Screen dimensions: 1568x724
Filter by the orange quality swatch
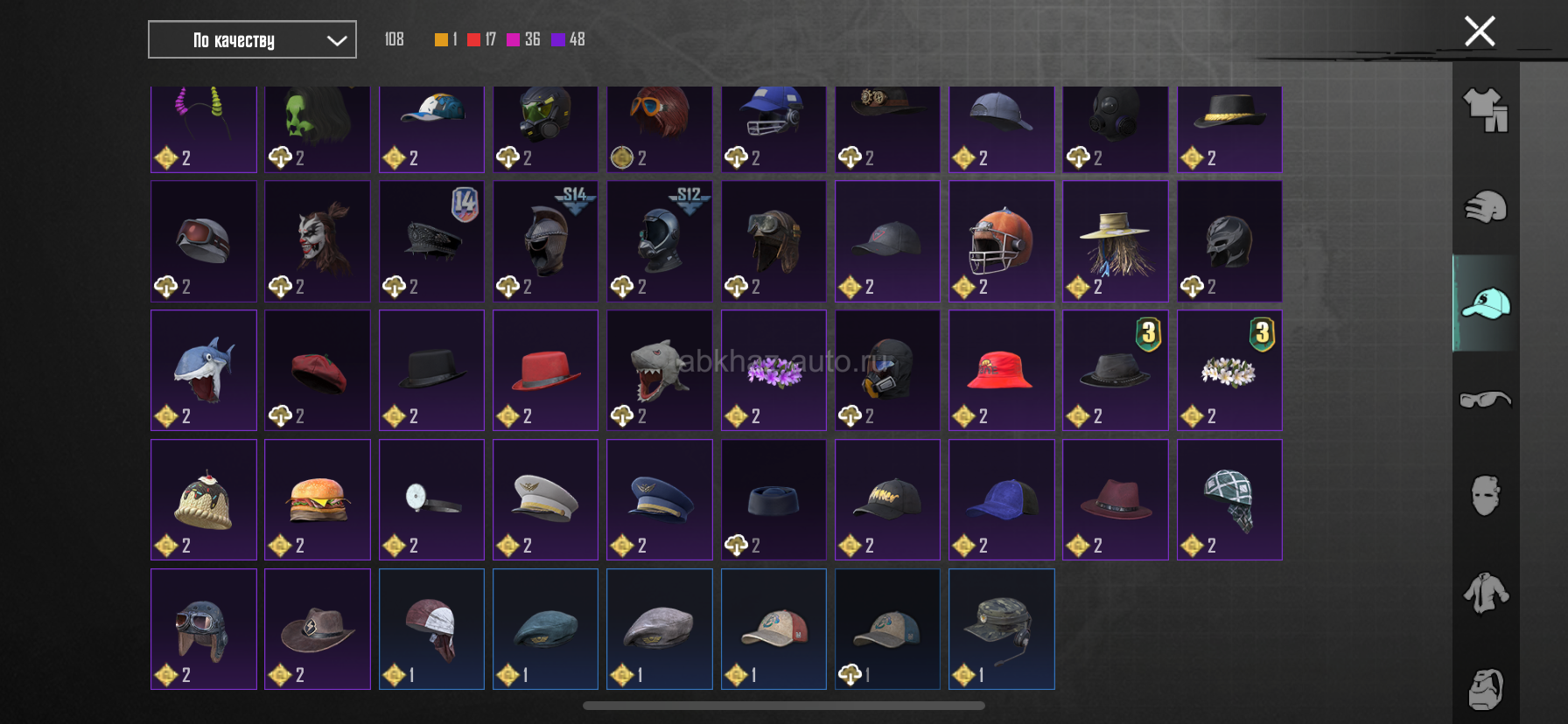coord(441,39)
